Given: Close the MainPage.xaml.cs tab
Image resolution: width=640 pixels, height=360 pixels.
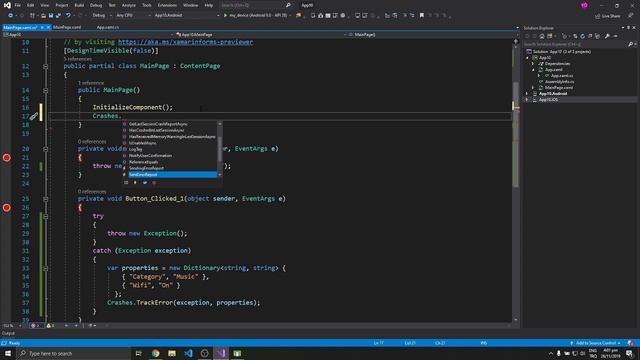Looking at the screenshot, I should click(49, 27).
